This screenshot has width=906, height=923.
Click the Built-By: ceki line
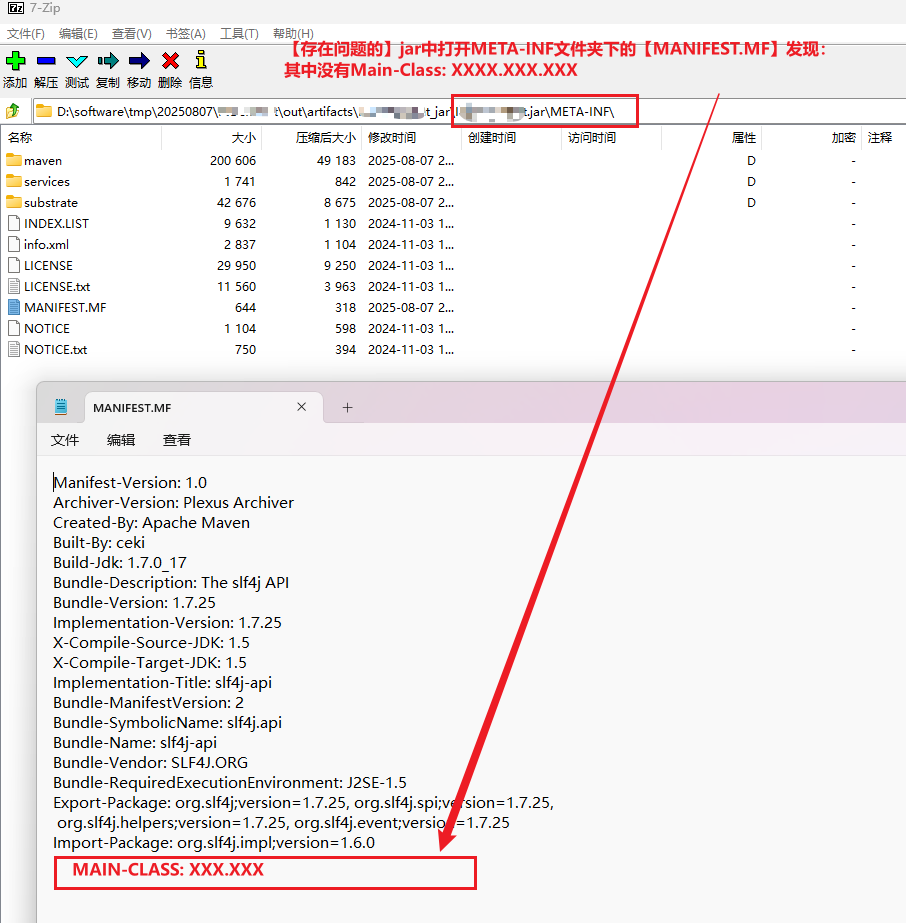(x=99, y=542)
